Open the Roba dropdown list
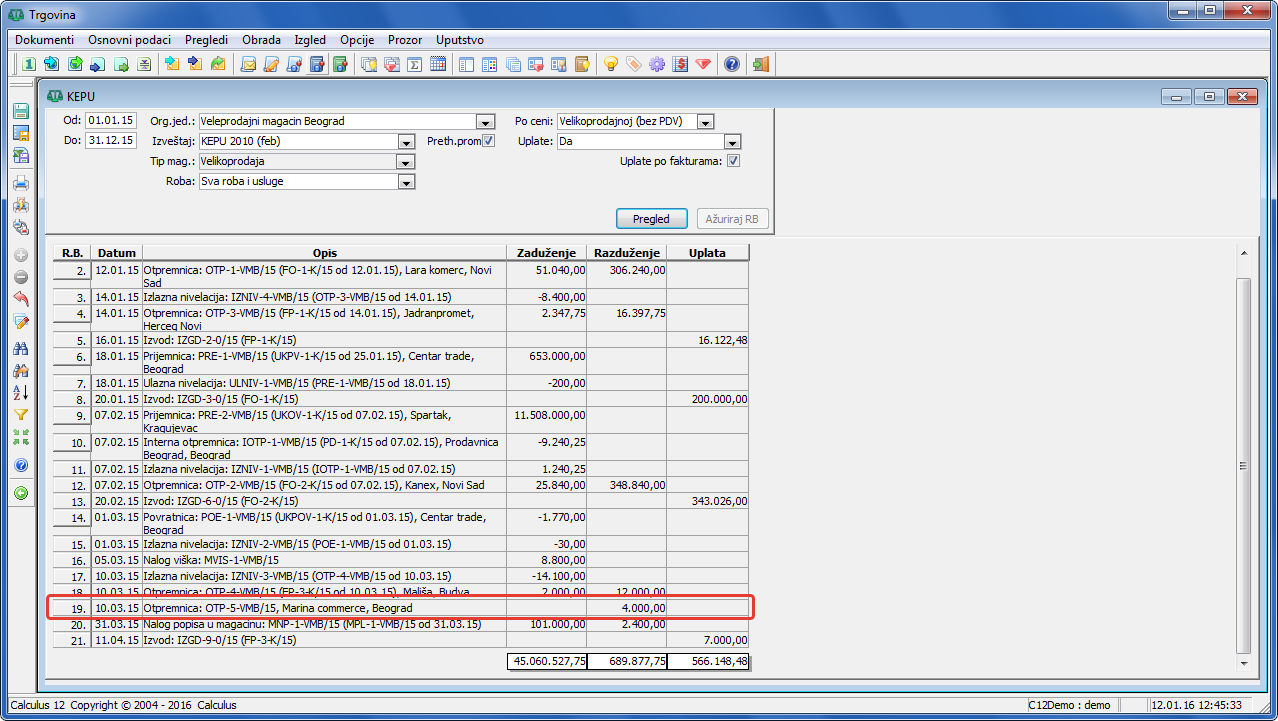The height and width of the screenshot is (721, 1278). pyautogui.click(x=405, y=182)
